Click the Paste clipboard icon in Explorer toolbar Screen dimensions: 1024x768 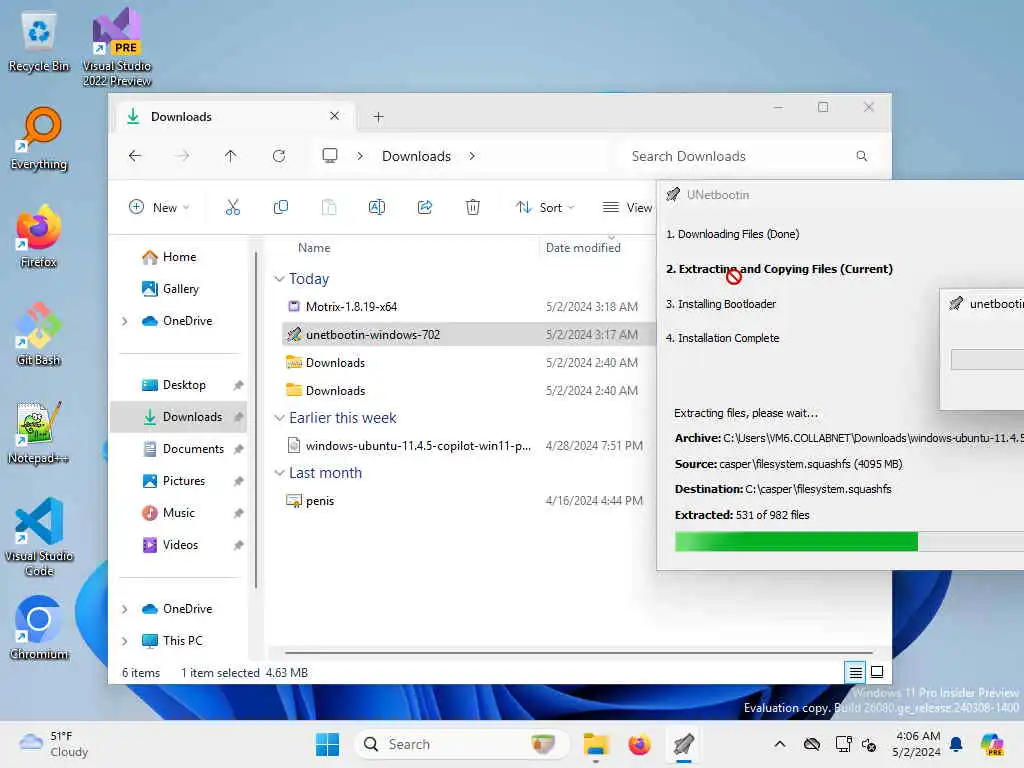click(328, 207)
